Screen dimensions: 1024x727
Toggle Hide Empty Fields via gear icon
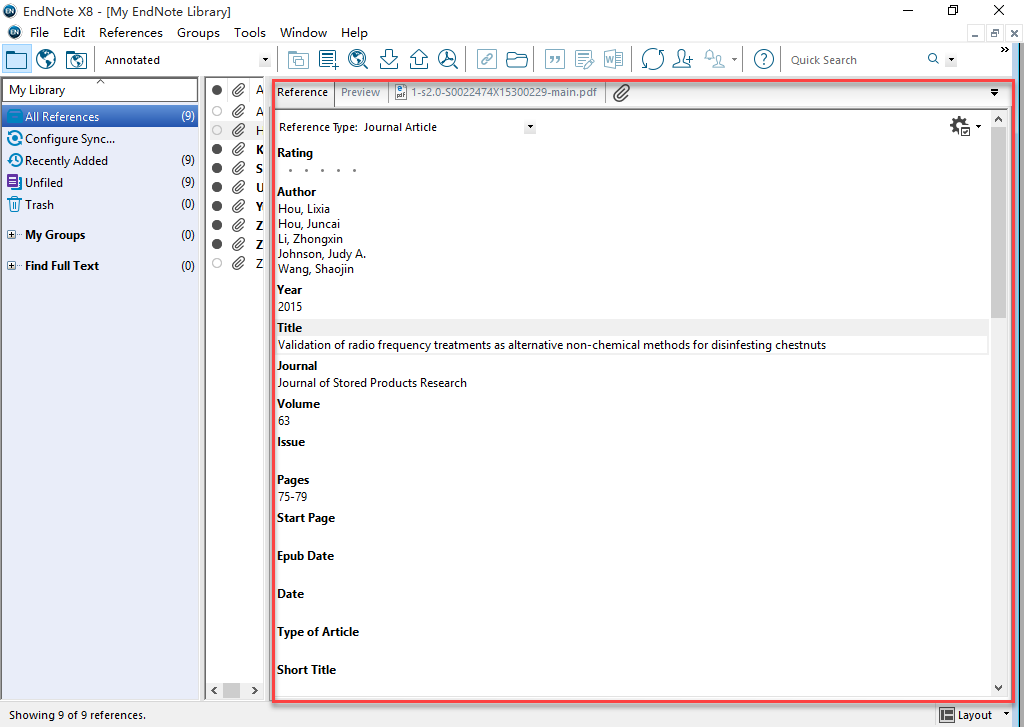click(961, 127)
